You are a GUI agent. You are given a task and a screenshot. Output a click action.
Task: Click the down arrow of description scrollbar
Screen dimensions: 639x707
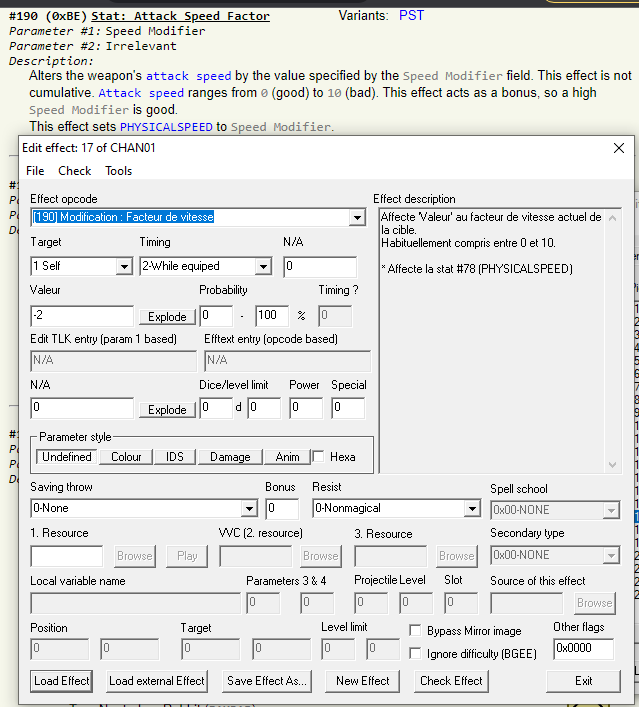(x=612, y=464)
